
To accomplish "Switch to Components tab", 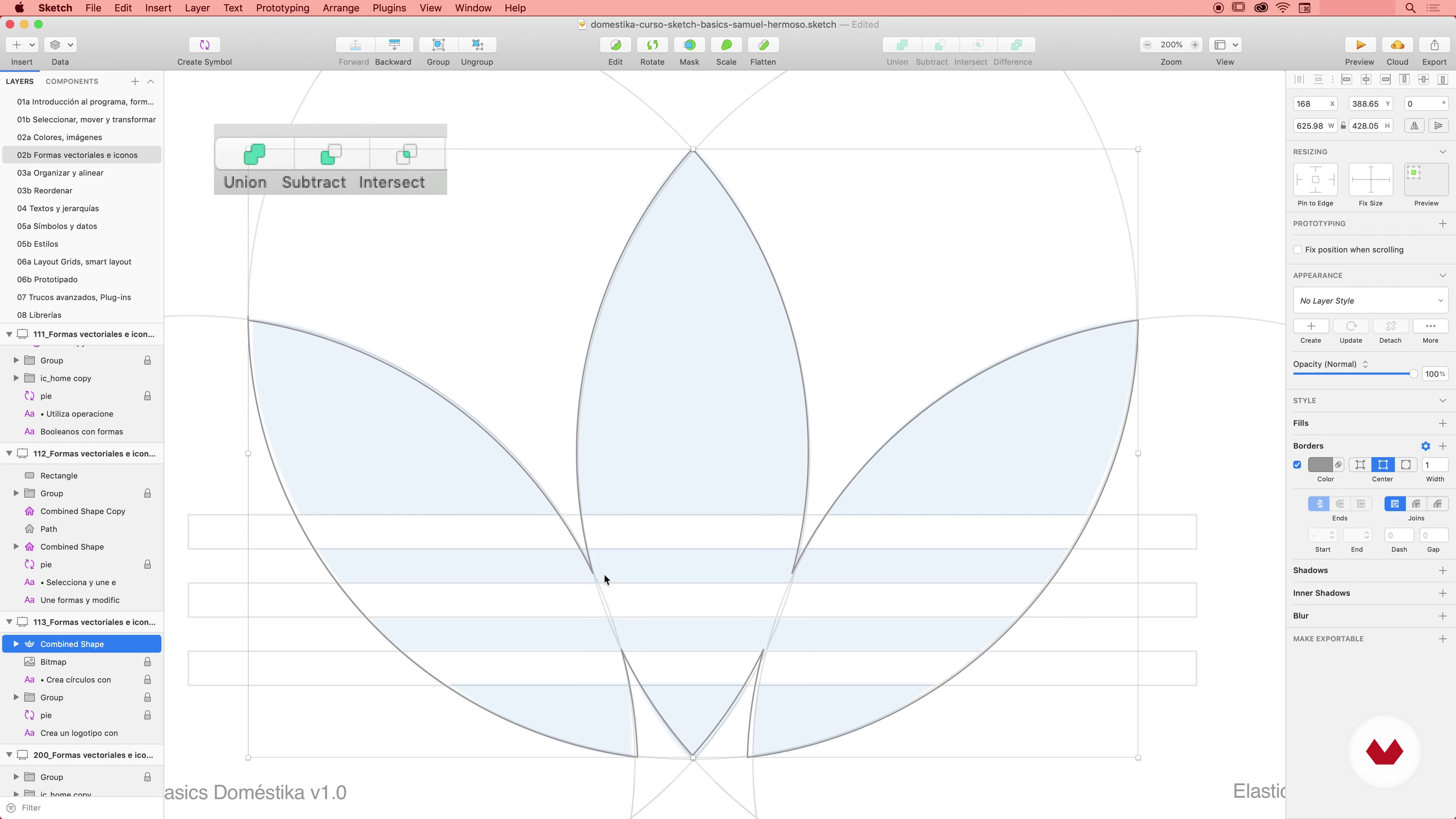I will pos(72,82).
